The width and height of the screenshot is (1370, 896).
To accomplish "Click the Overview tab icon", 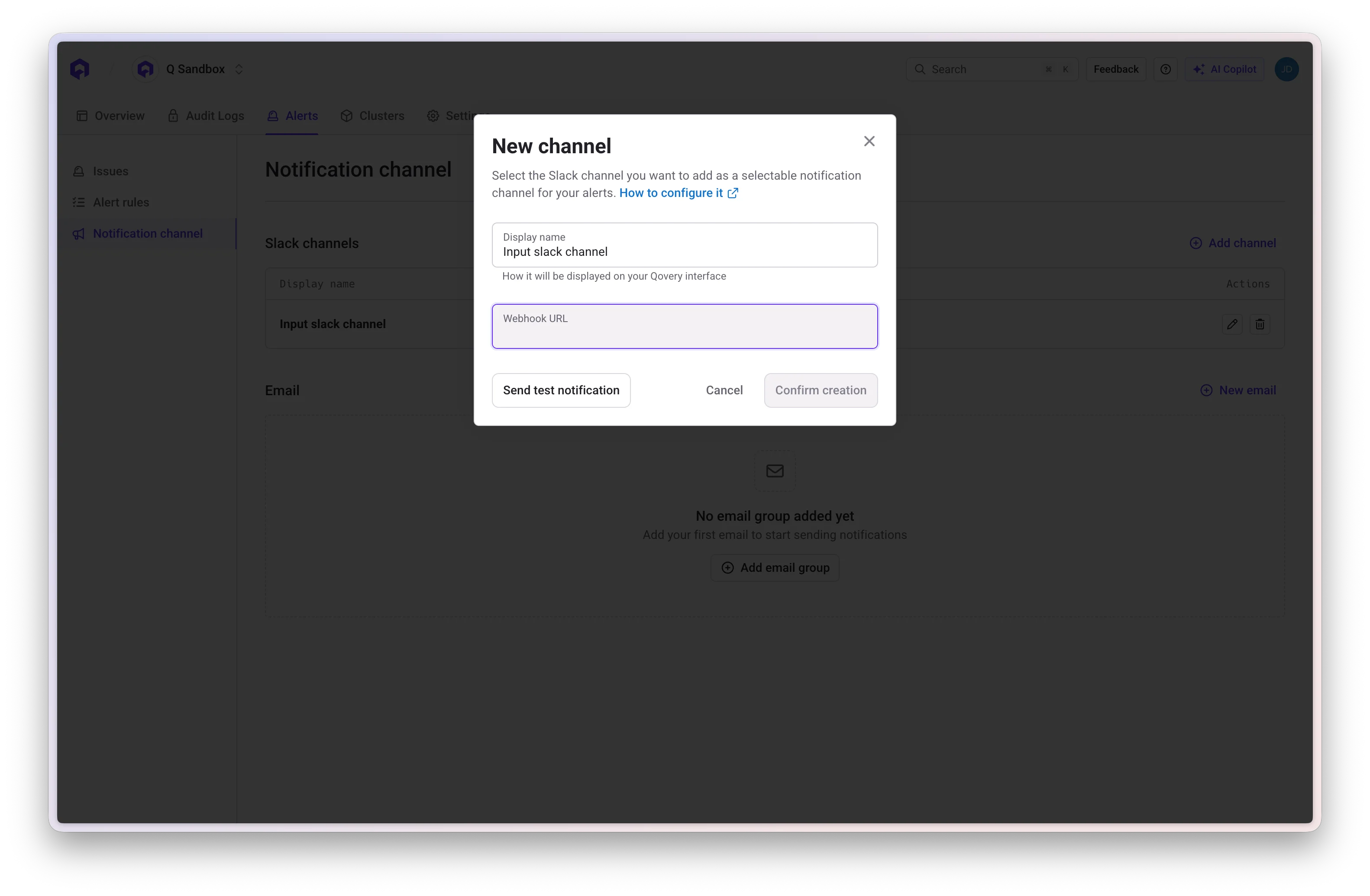I will pyautogui.click(x=82, y=116).
